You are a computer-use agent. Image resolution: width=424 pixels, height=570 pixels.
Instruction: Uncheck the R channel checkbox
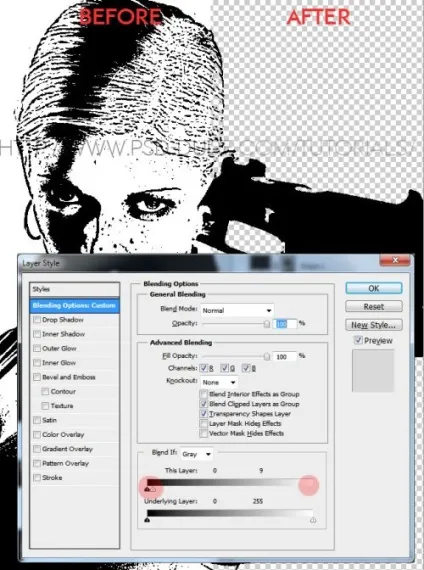204,368
